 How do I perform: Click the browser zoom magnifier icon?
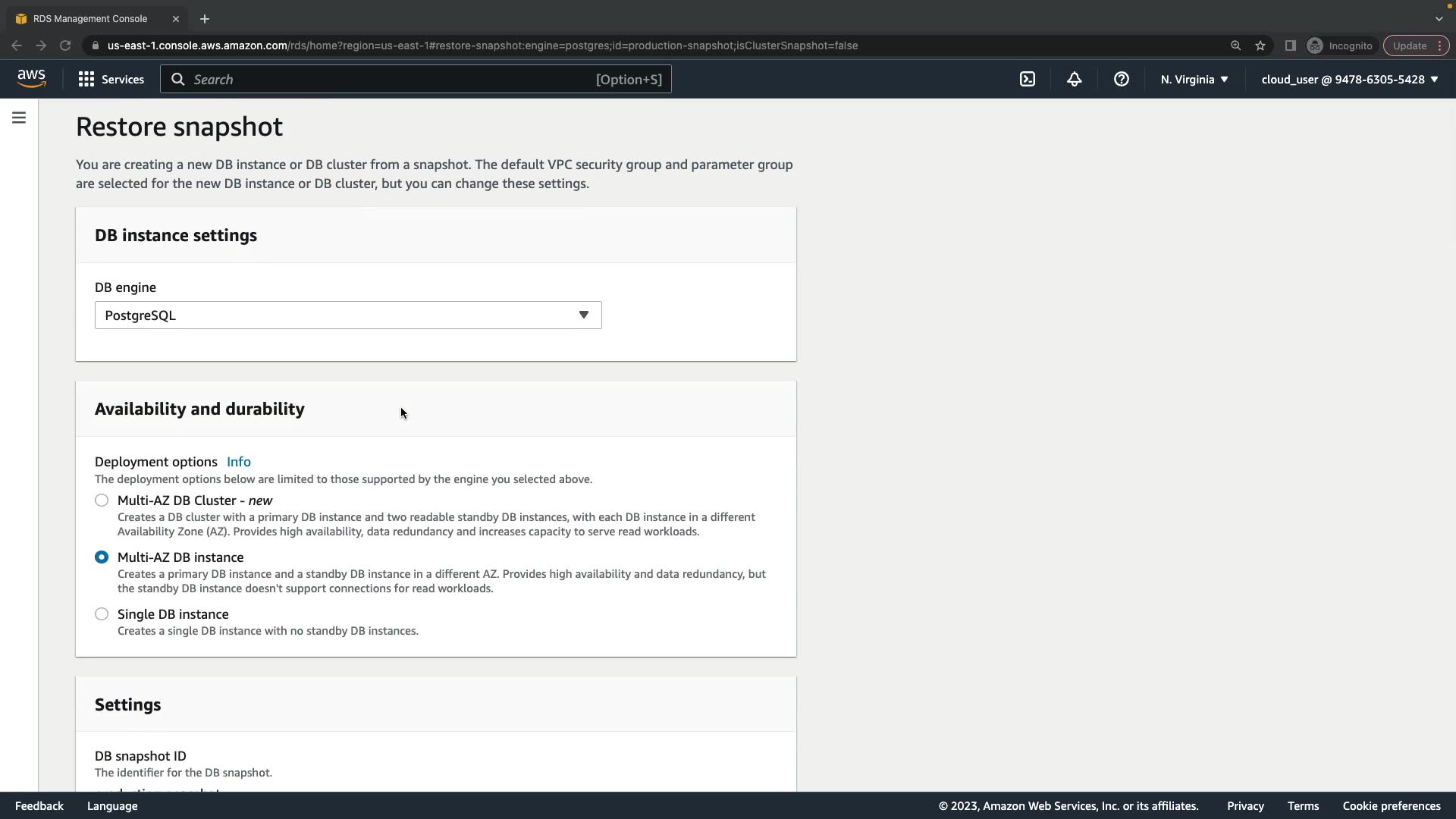(x=1235, y=45)
